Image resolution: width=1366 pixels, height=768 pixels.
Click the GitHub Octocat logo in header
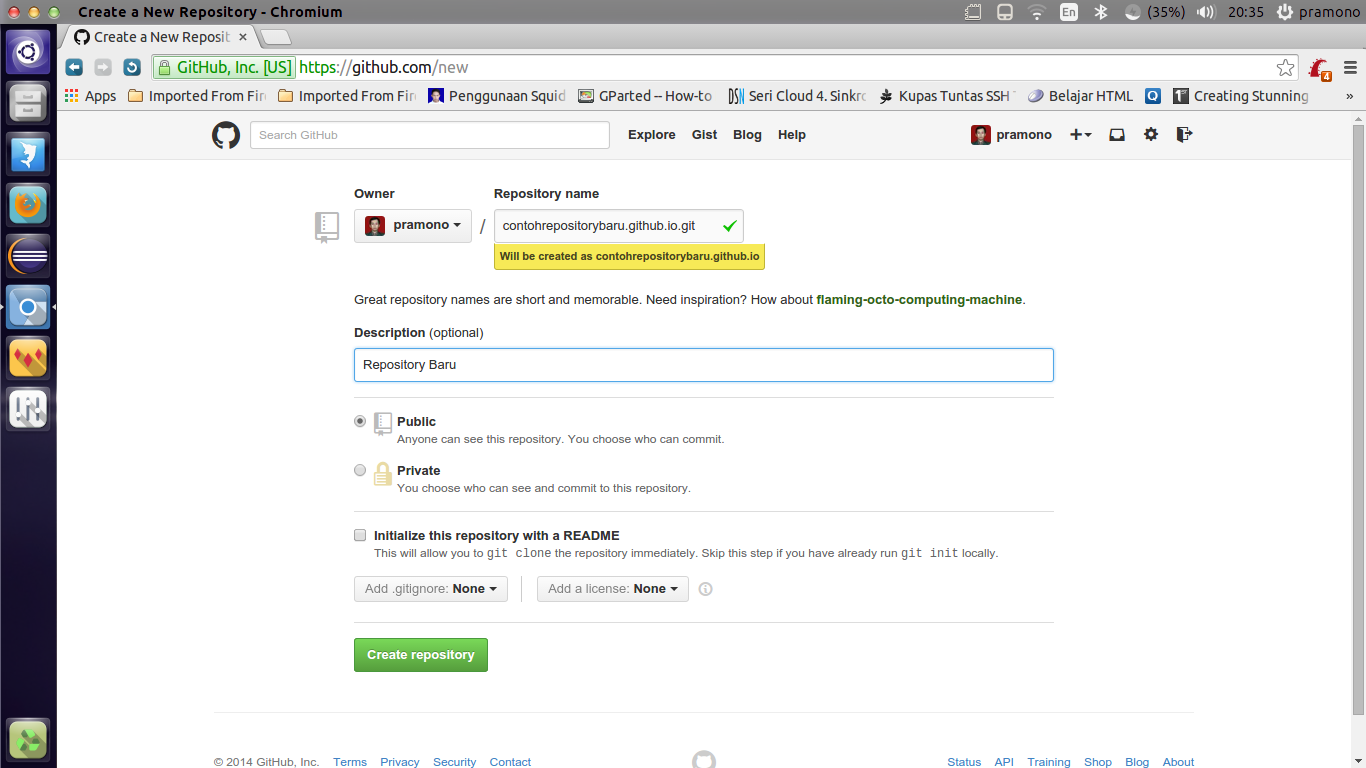(226, 135)
